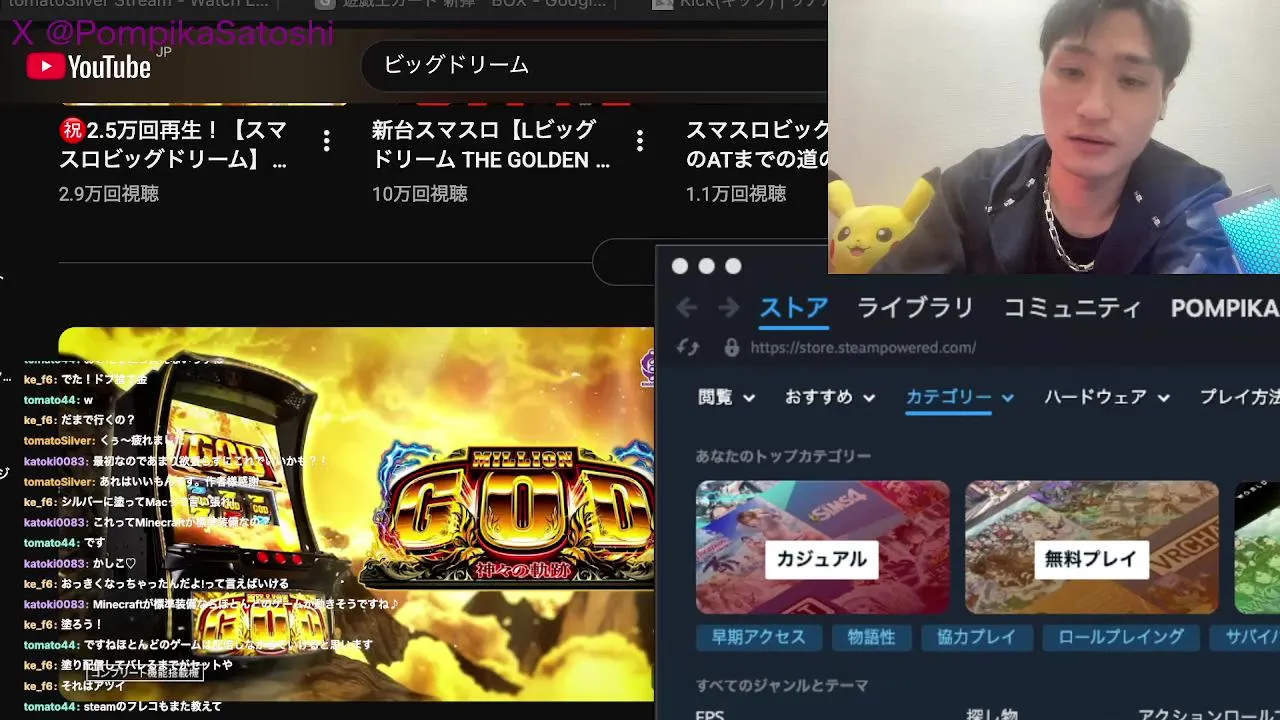Click the 1.1万回視聴 view count
This screenshot has height=720, width=1280.
[x=736, y=193]
